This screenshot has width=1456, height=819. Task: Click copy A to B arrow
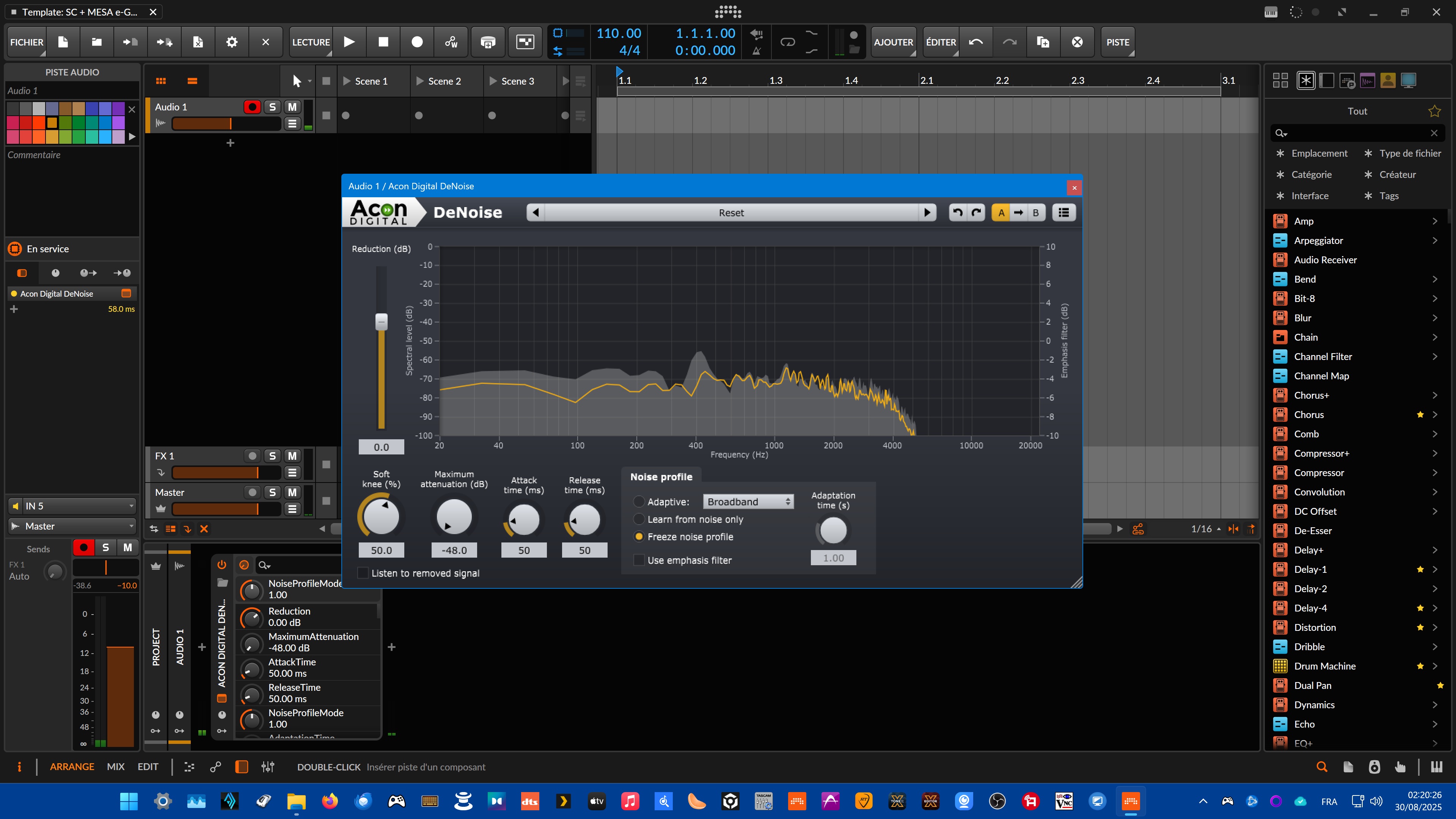1018,212
